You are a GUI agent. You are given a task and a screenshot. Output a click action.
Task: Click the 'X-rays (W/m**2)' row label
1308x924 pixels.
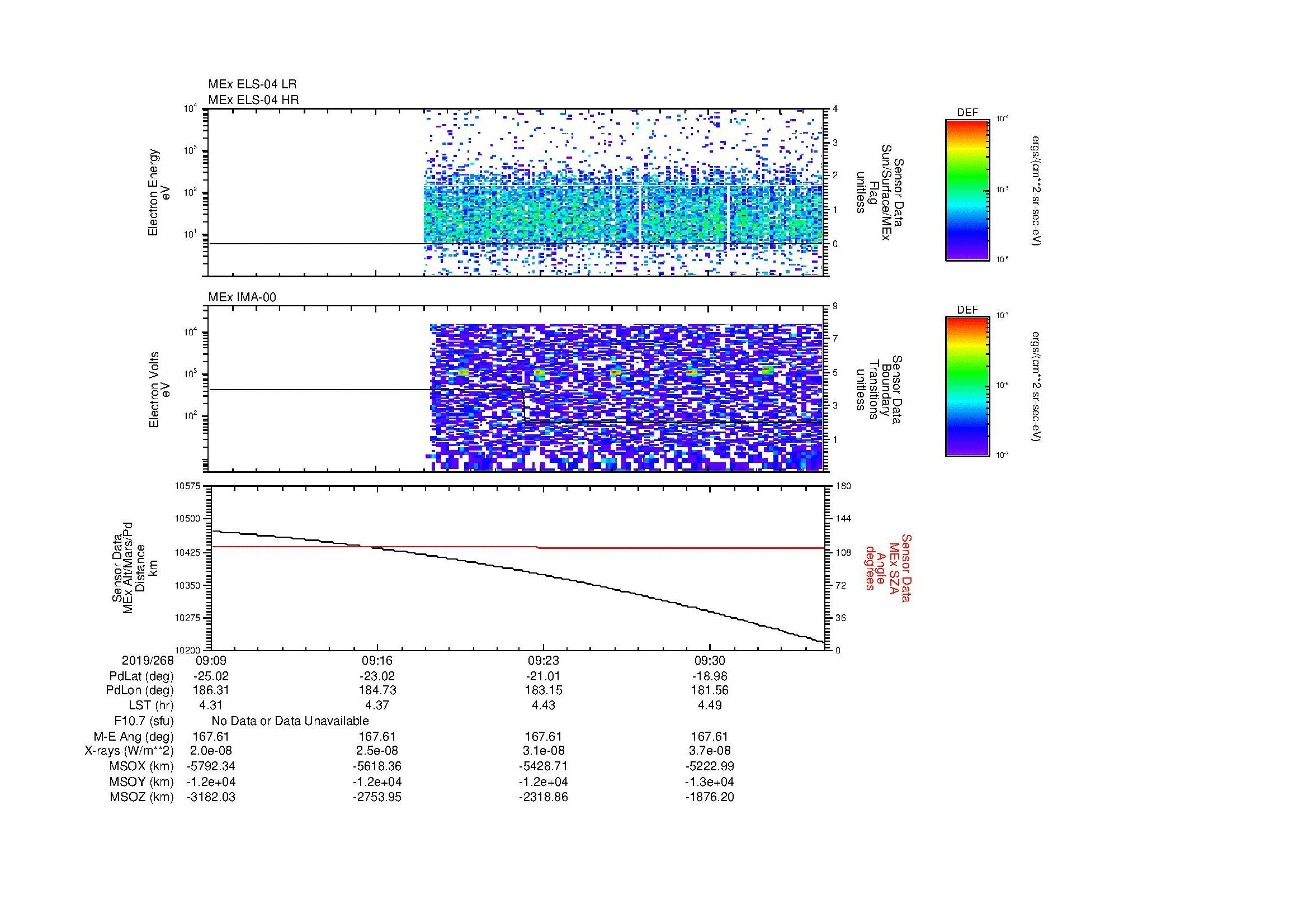pos(129,751)
